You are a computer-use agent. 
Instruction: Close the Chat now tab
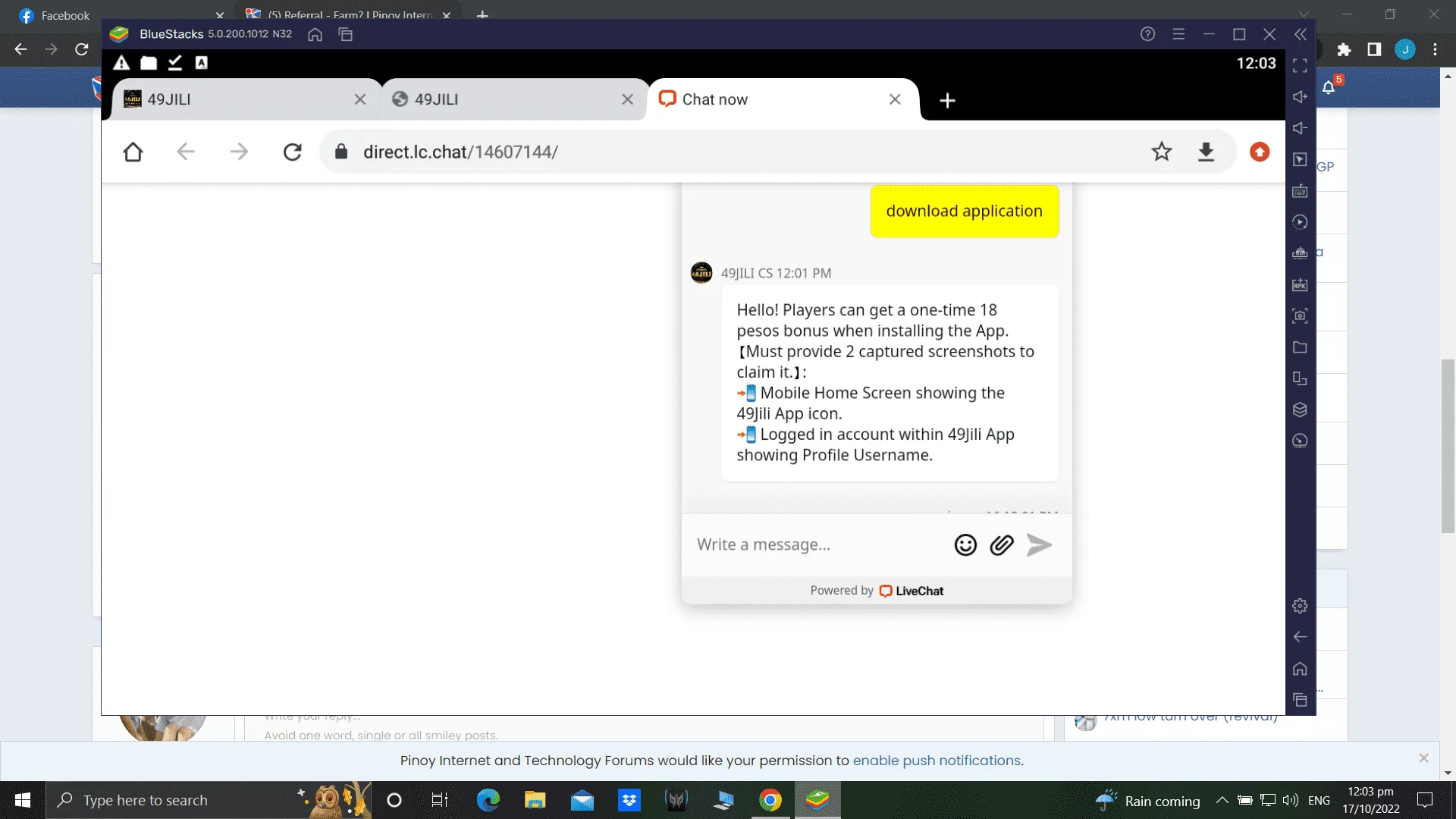[895, 99]
